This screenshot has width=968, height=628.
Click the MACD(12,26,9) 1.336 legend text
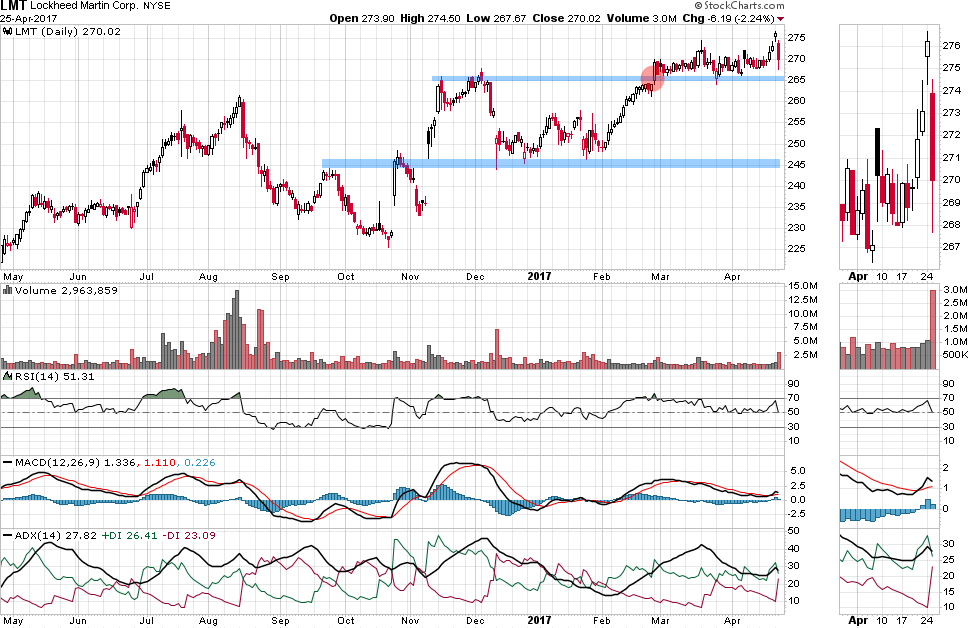pyautogui.click(x=75, y=463)
